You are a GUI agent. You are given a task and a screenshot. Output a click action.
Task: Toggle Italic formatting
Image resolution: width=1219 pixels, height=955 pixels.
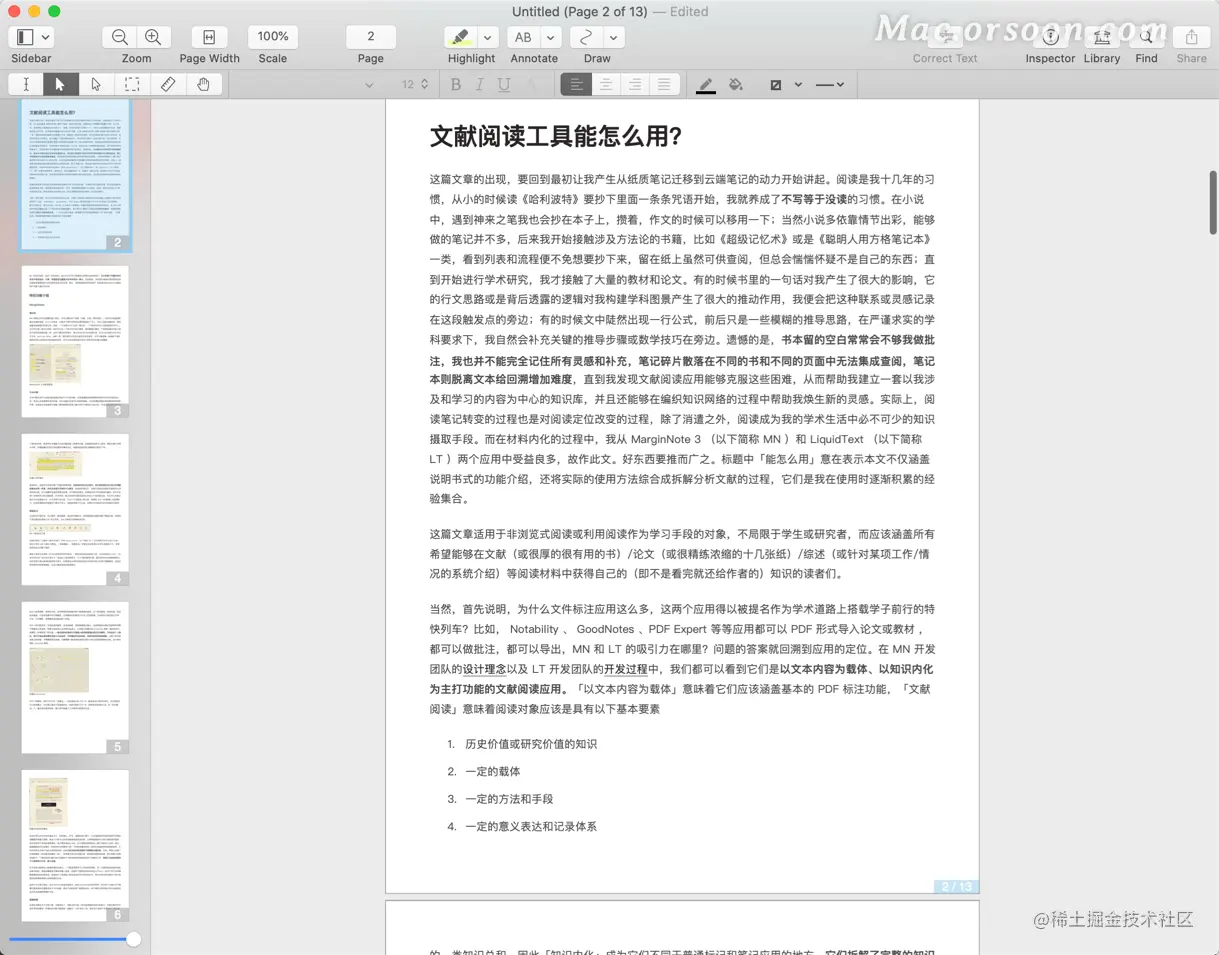point(480,85)
